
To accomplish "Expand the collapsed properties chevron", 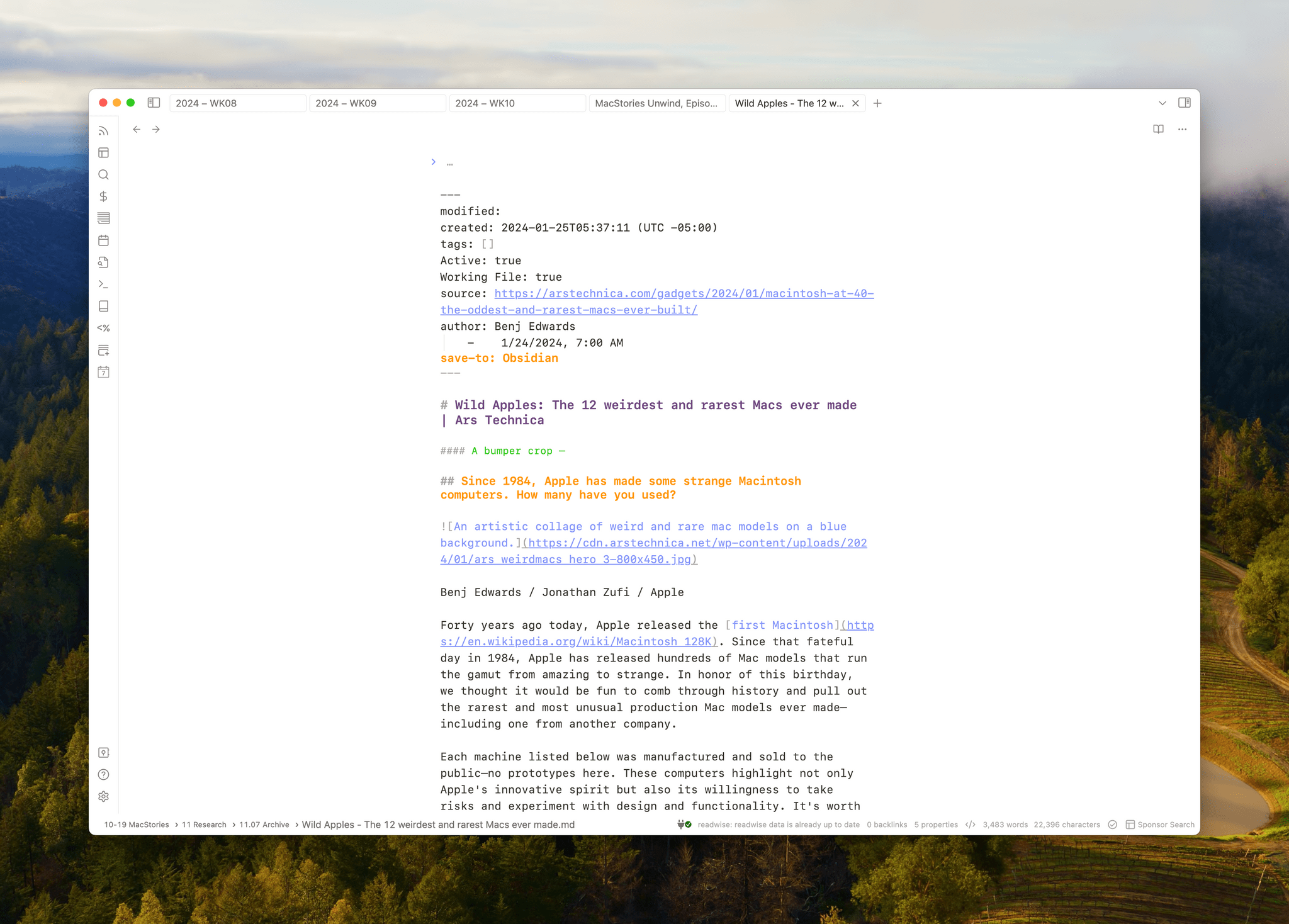I will pos(433,162).
